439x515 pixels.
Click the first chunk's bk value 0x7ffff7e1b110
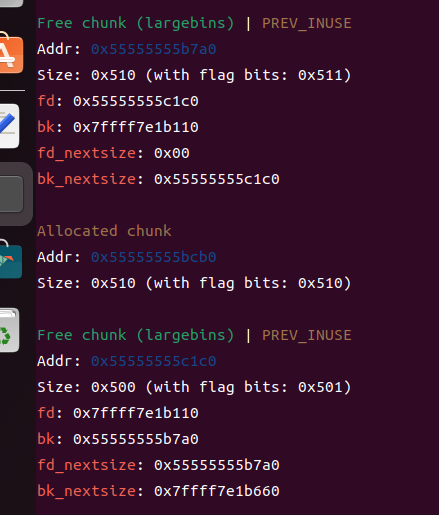tap(136, 127)
